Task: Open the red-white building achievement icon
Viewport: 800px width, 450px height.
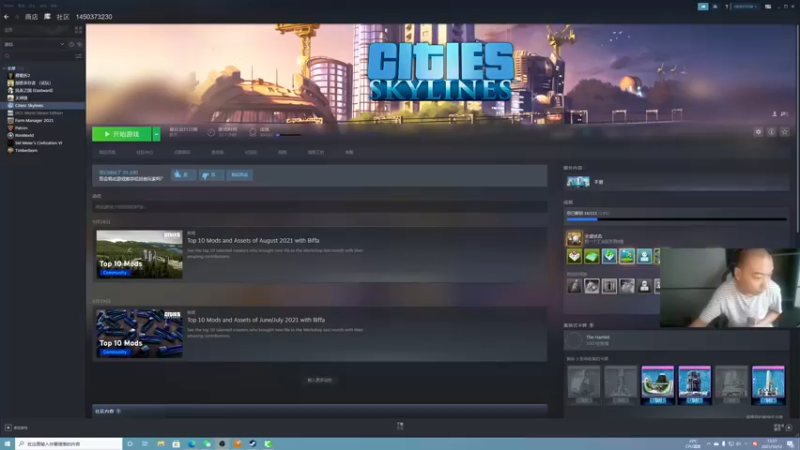Action: pos(574,256)
